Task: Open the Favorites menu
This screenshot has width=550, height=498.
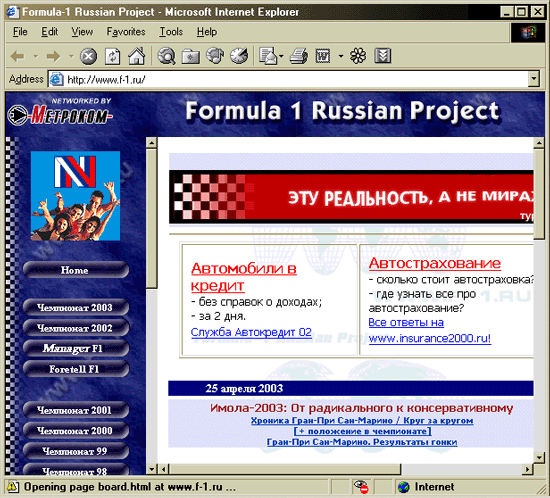Action: (126, 32)
